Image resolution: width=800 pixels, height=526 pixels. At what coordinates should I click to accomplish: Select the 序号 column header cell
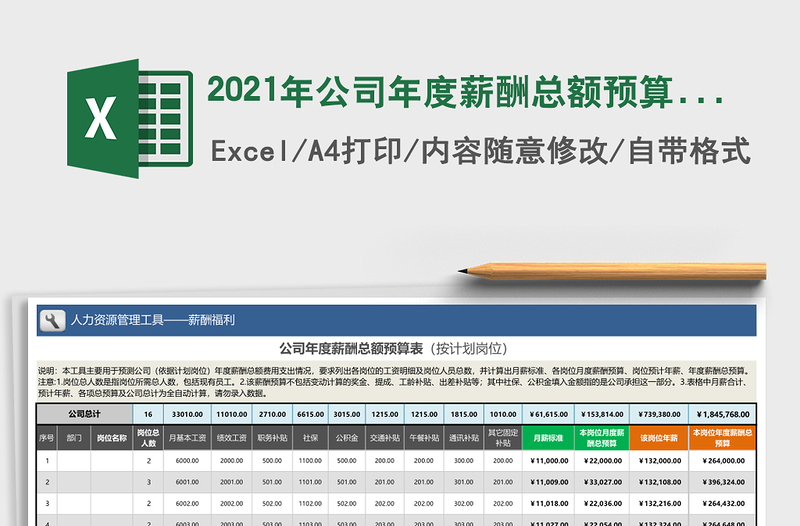pos(46,438)
